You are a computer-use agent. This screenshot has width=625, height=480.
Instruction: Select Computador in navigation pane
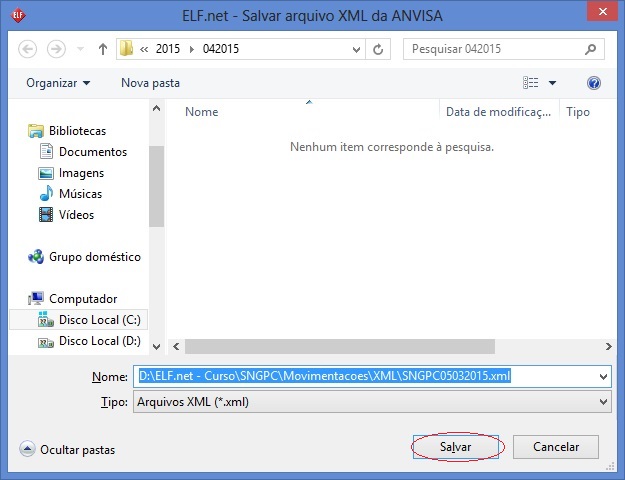(x=83, y=299)
